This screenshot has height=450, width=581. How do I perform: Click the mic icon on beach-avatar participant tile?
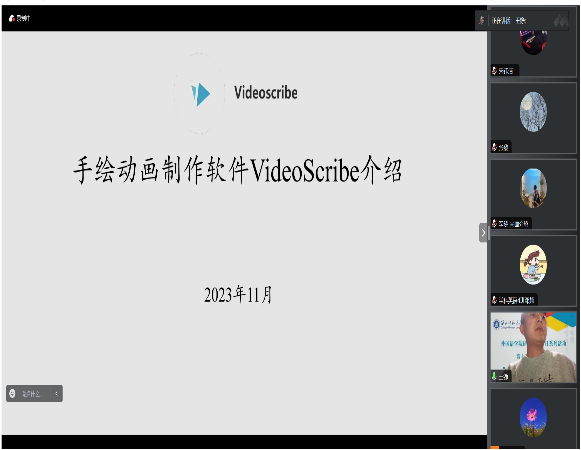tap(494, 223)
